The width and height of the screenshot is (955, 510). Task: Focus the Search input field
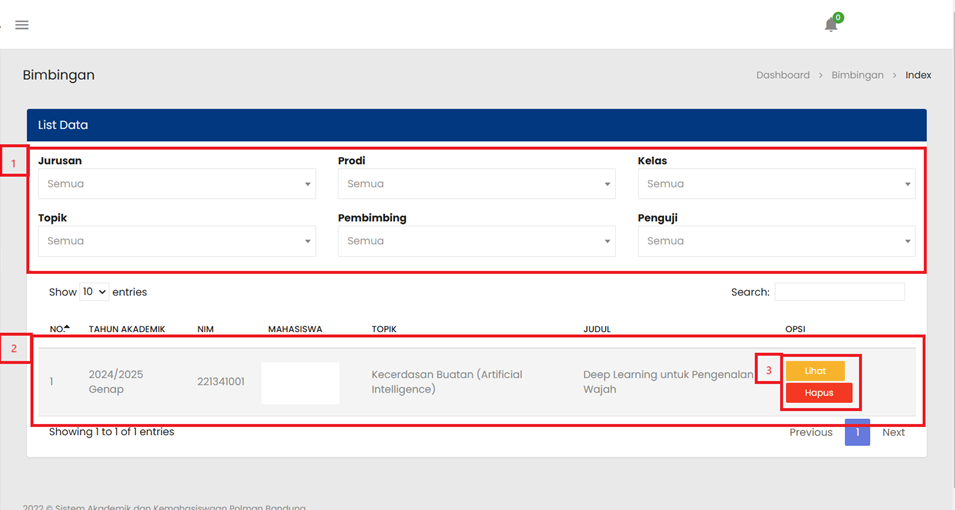click(839, 292)
